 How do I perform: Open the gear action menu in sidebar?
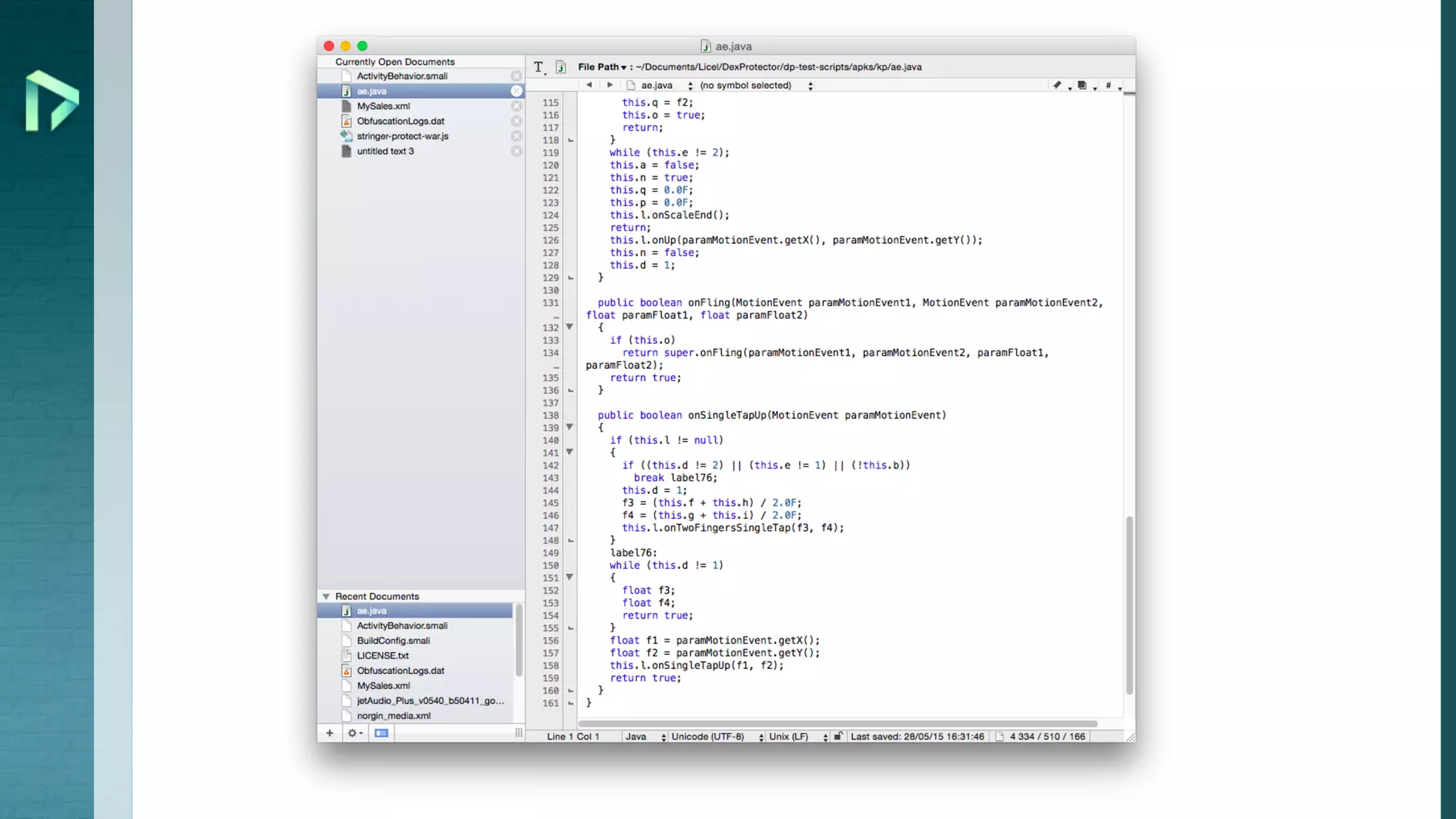(354, 733)
